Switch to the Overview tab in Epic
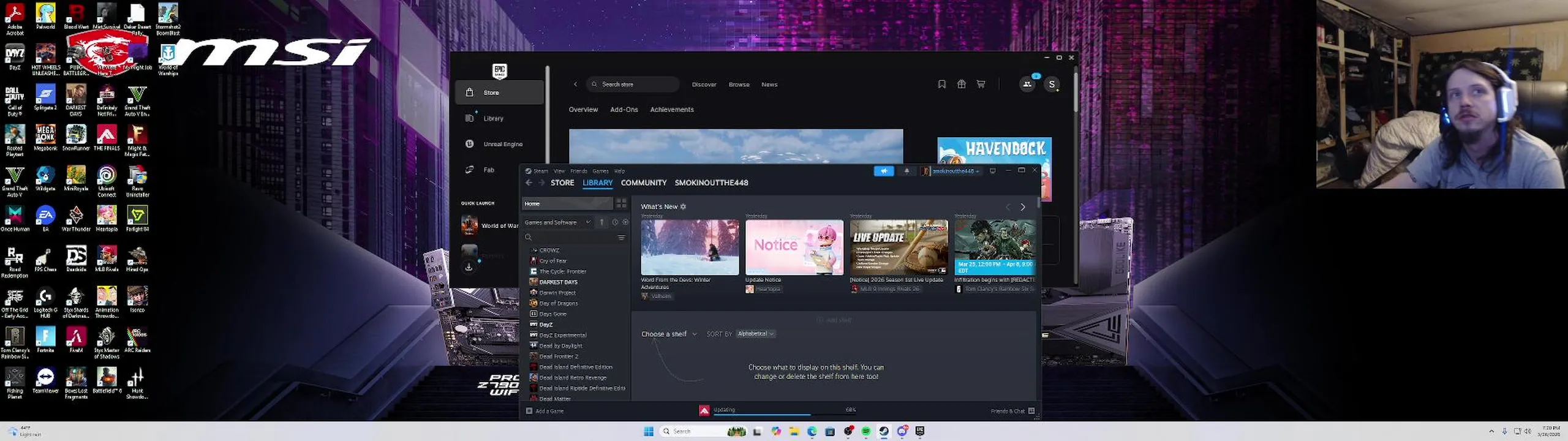The height and width of the screenshot is (441, 1568). tap(583, 110)
